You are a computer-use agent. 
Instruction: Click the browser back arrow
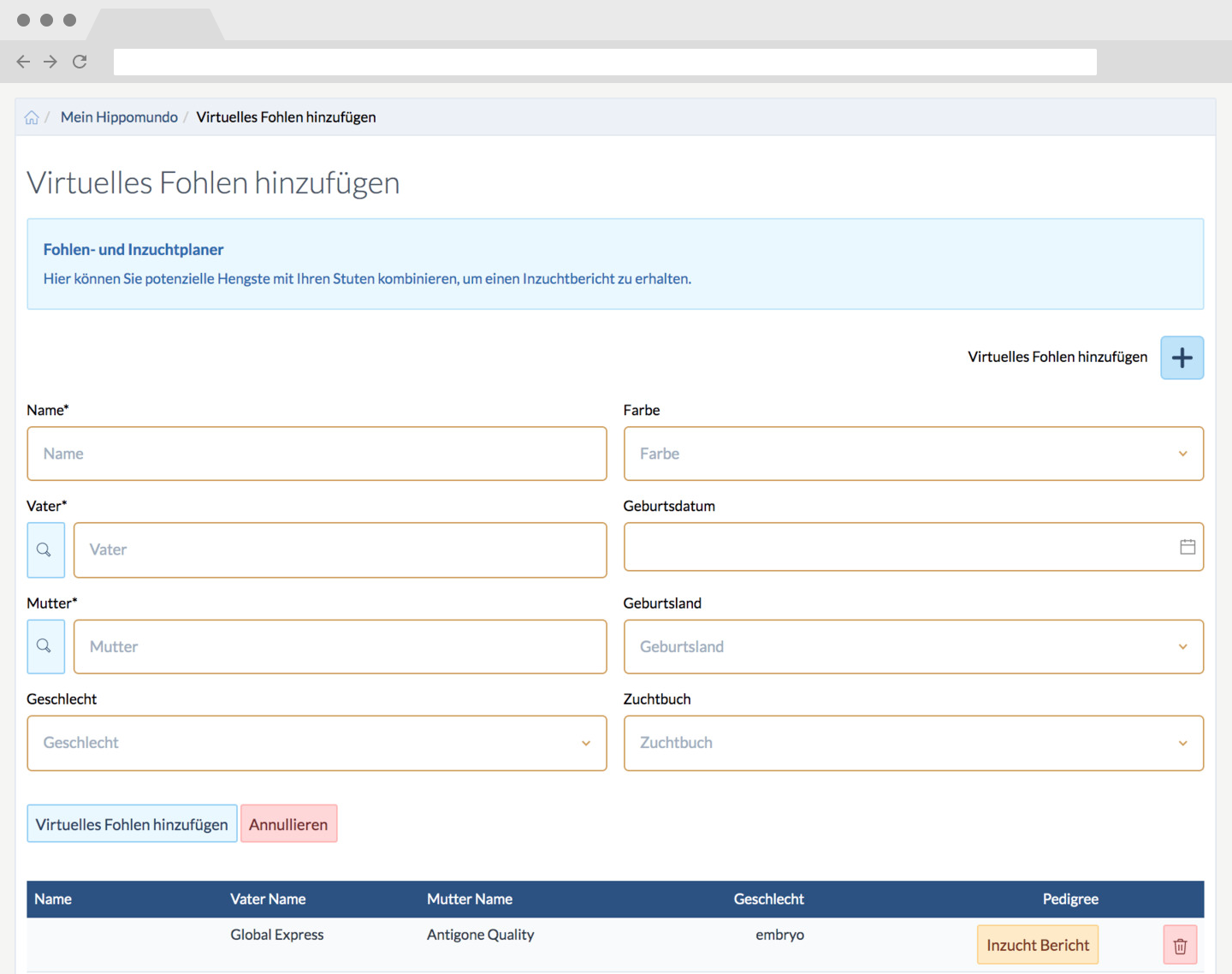23,62
